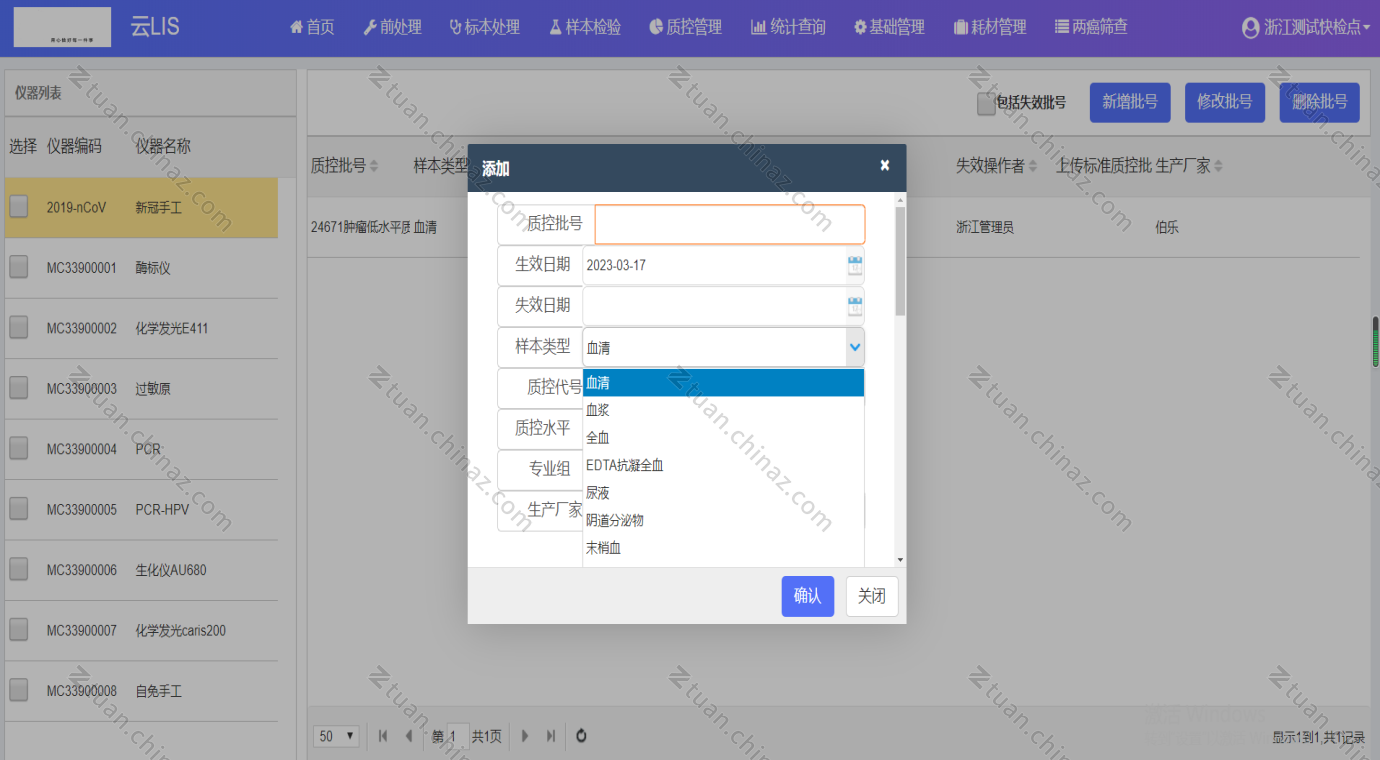
Task: Open the page size 50 dropdown
Action: pyautogui.click(x=337, y=736)
